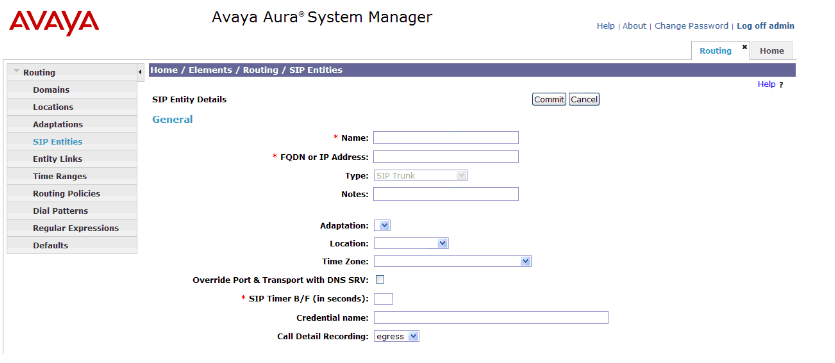Click the Notes input field
The height and width of the screenshot is (363, 835).
(x=446, y=194)
